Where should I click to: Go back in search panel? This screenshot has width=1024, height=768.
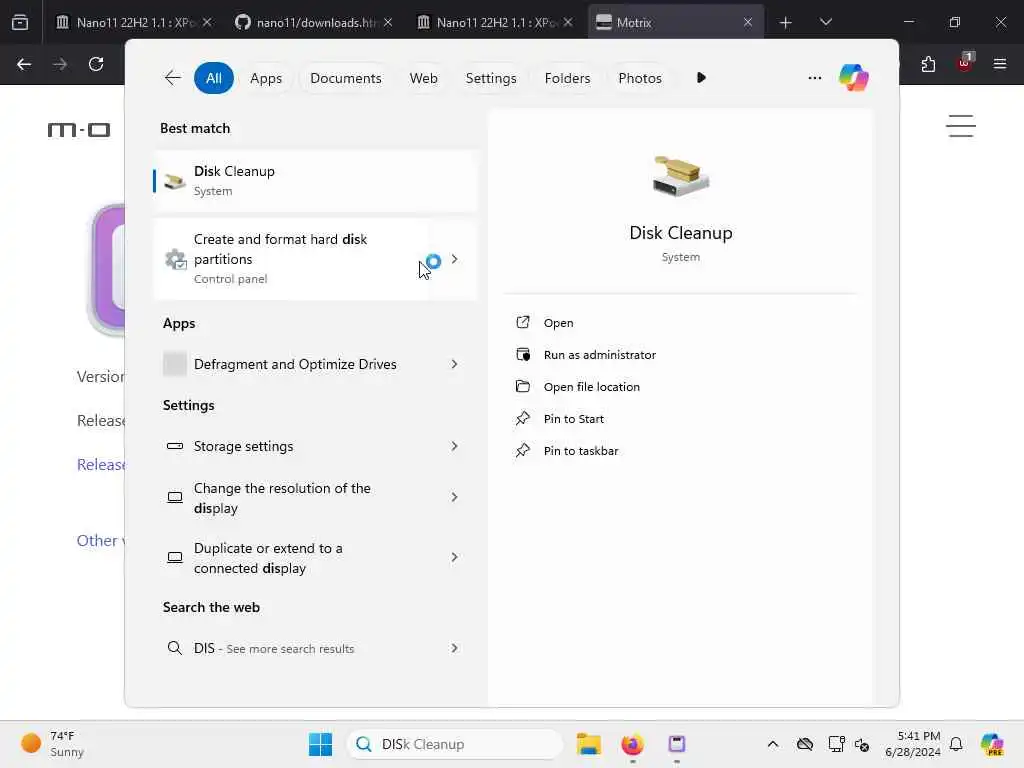(x=172, y=78)
